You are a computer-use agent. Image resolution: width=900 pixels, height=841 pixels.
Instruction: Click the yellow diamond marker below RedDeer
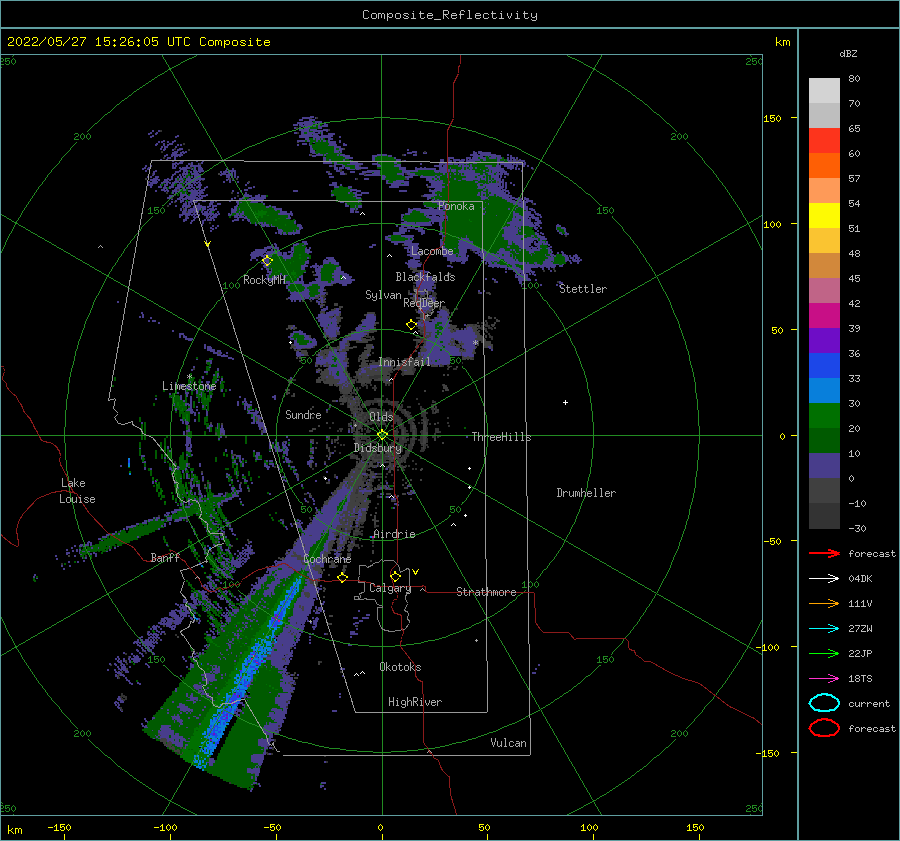click(x=411, y=325)
